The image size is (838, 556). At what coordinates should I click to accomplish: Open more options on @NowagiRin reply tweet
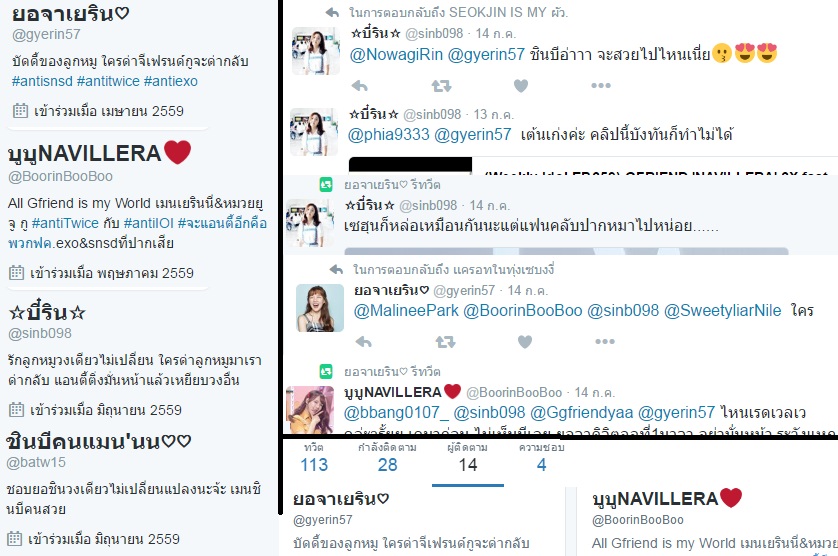tap(601, 86)
